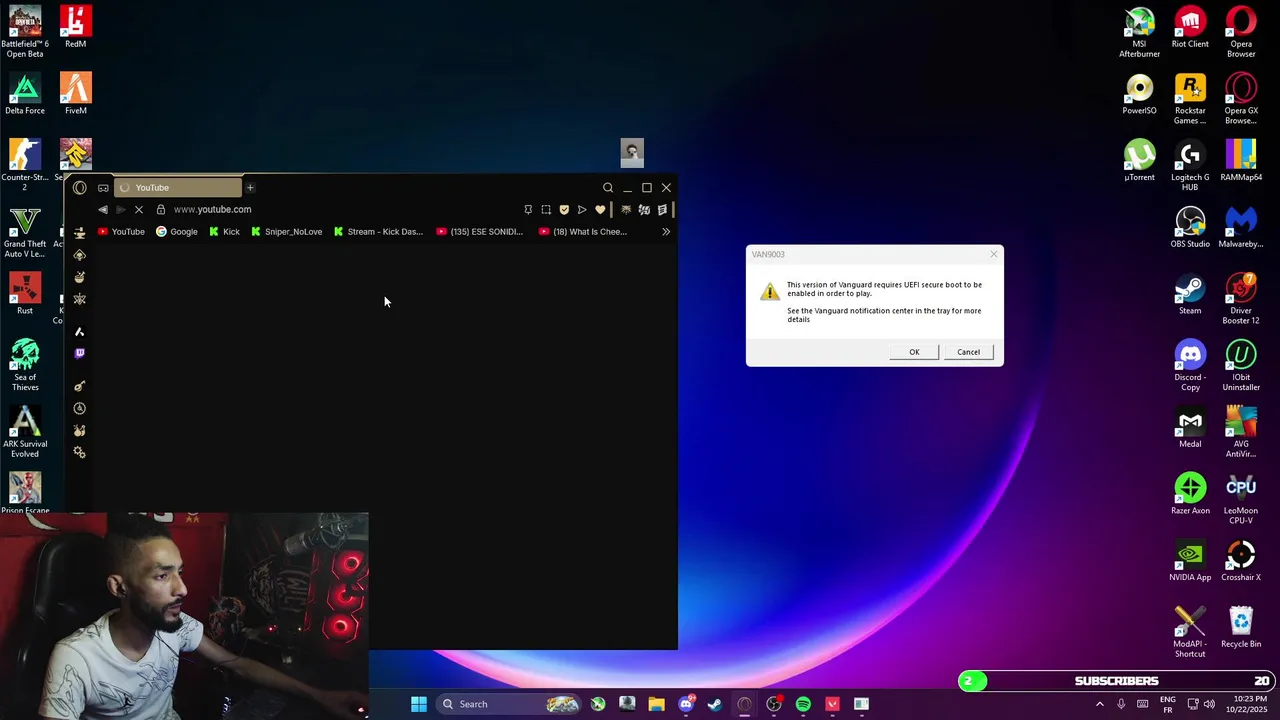Open the (18) What Is Chee bookmark

(x=583, y=231)
